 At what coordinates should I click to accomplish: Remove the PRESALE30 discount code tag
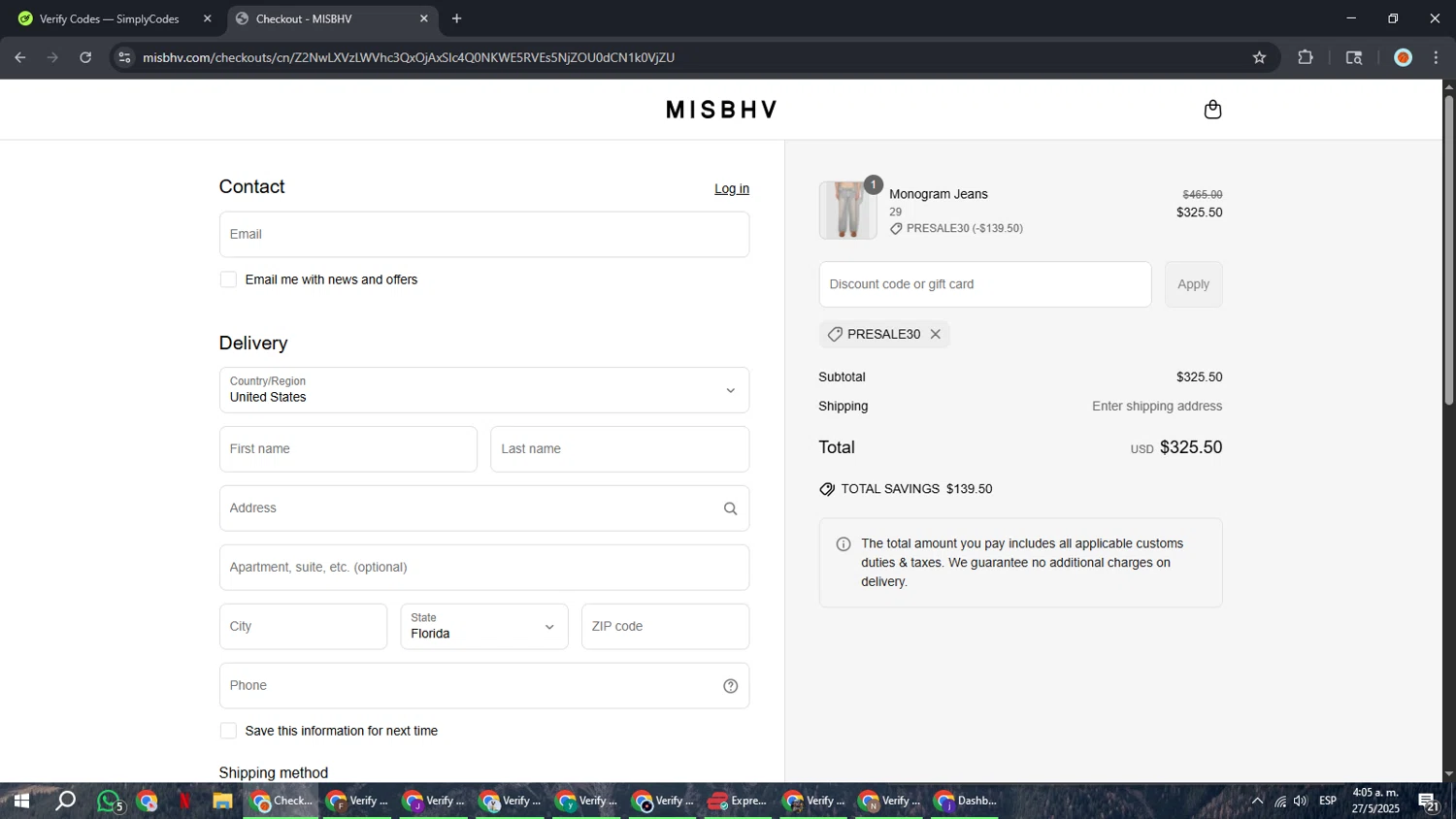click(935, 334)
